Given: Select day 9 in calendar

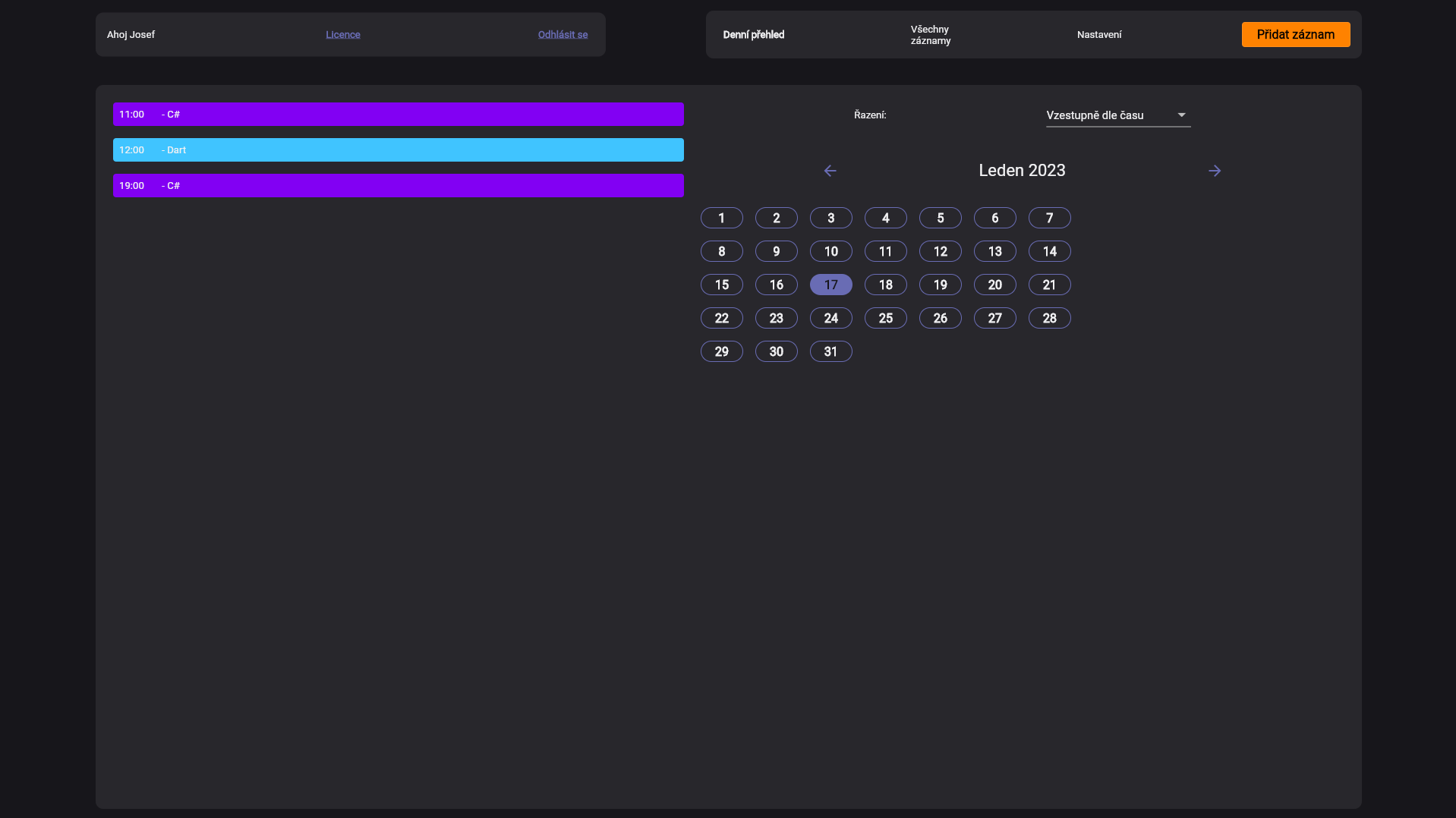Looking at the screenshot, I should pyautogui.click(x=776, y=251).
